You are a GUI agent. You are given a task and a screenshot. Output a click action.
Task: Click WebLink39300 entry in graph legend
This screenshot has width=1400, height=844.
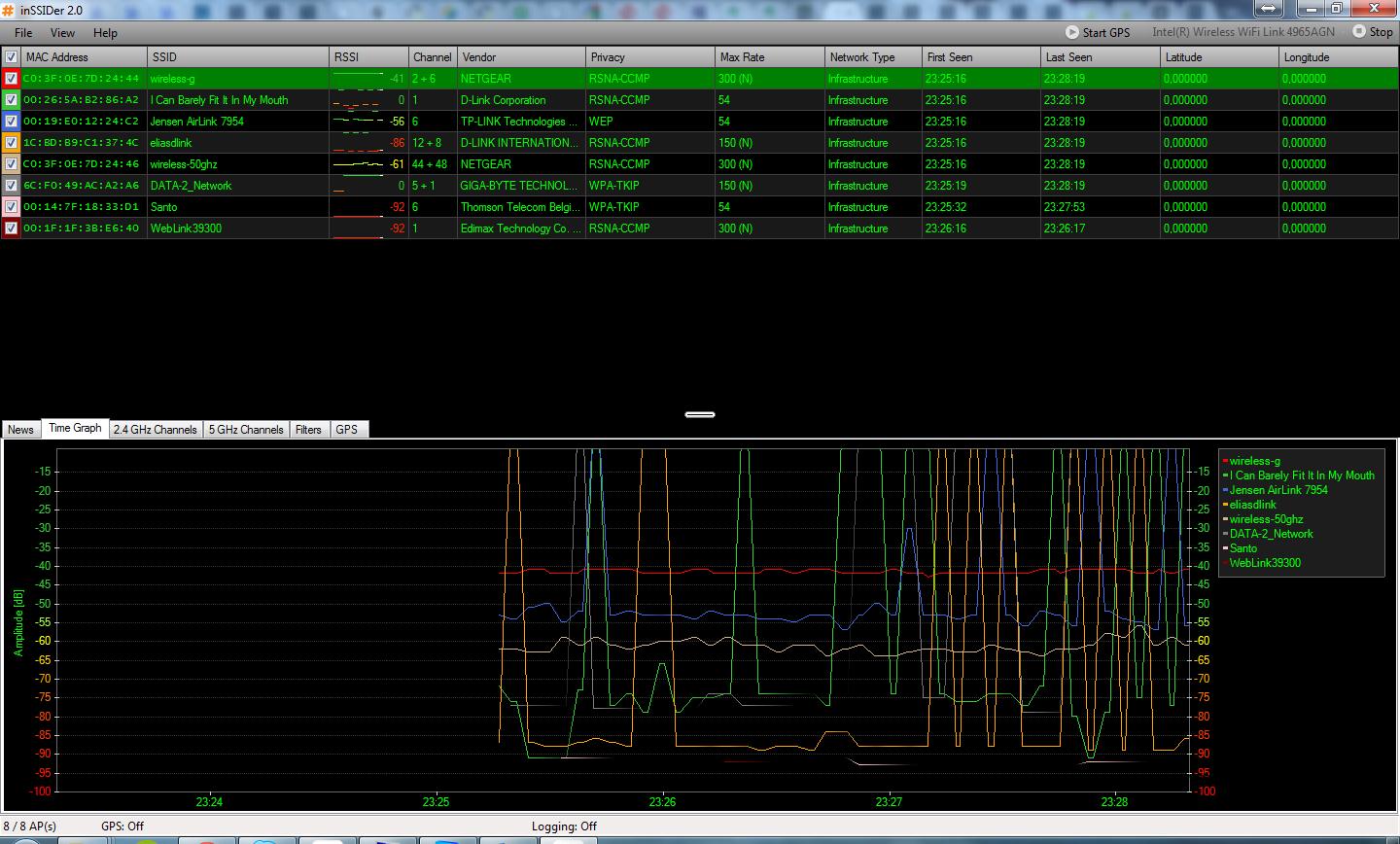coord(1262,563)
